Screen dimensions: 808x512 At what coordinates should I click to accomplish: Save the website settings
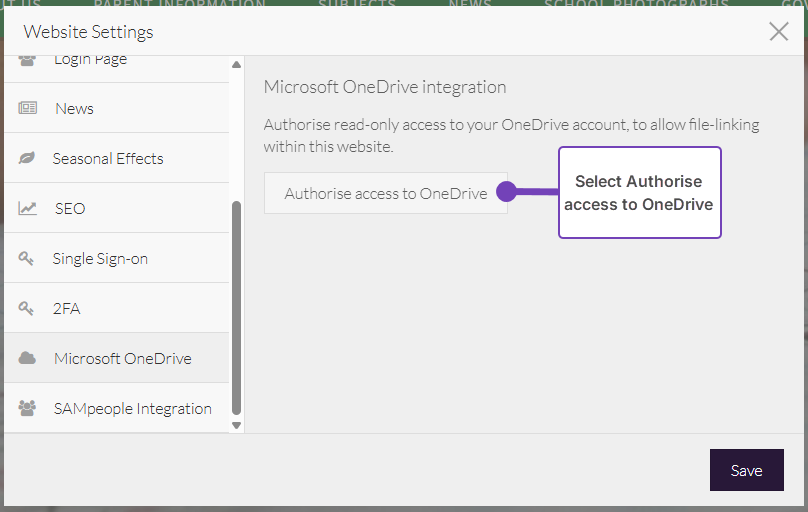coord(746,470)
